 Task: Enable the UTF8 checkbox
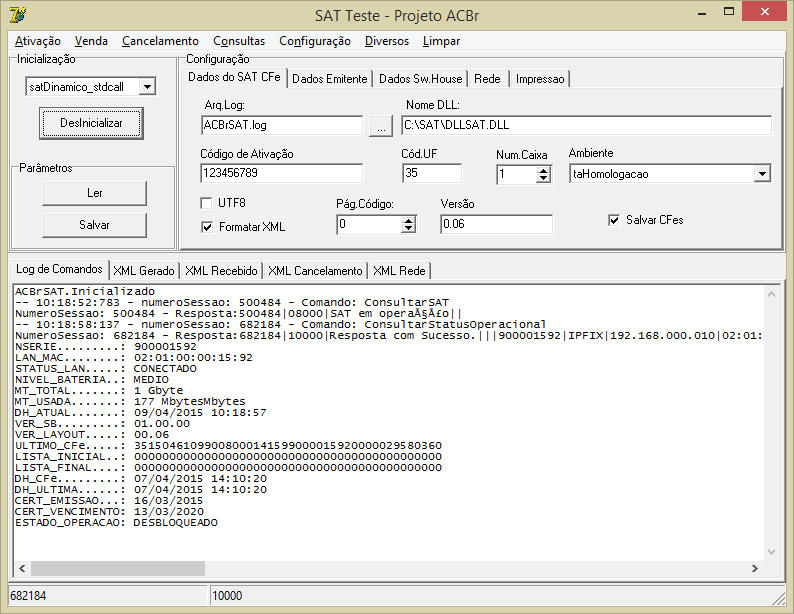pyautogui.click(x=206, y=203)
